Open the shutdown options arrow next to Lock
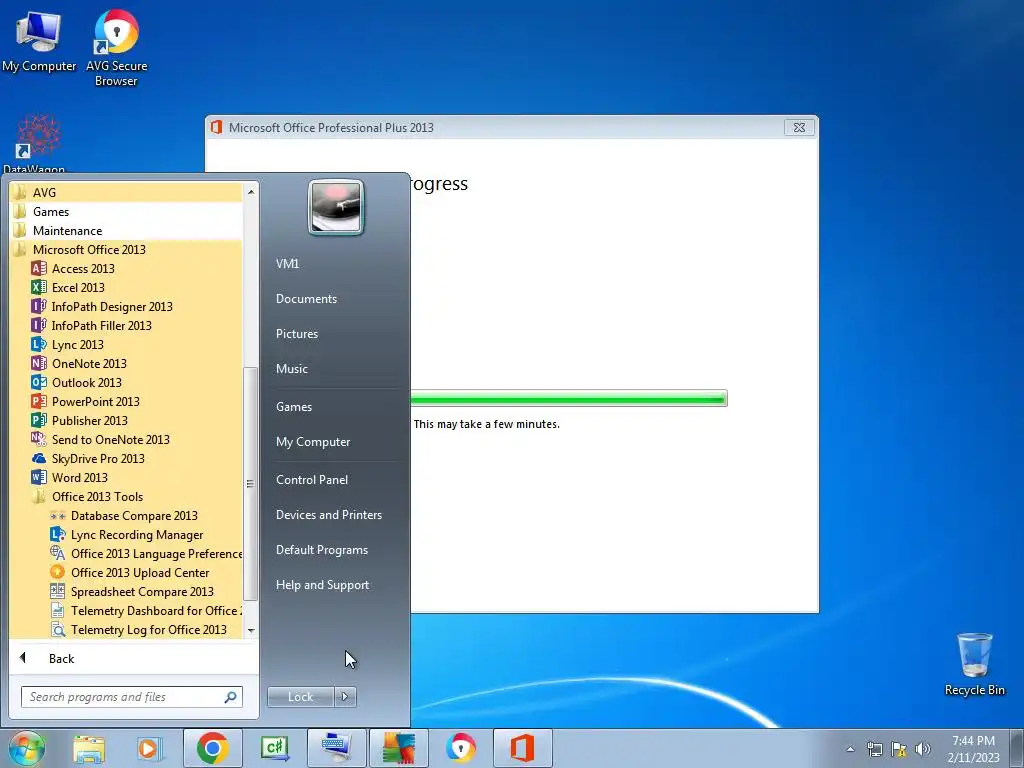1024x768 pixels. pos(345,697)
